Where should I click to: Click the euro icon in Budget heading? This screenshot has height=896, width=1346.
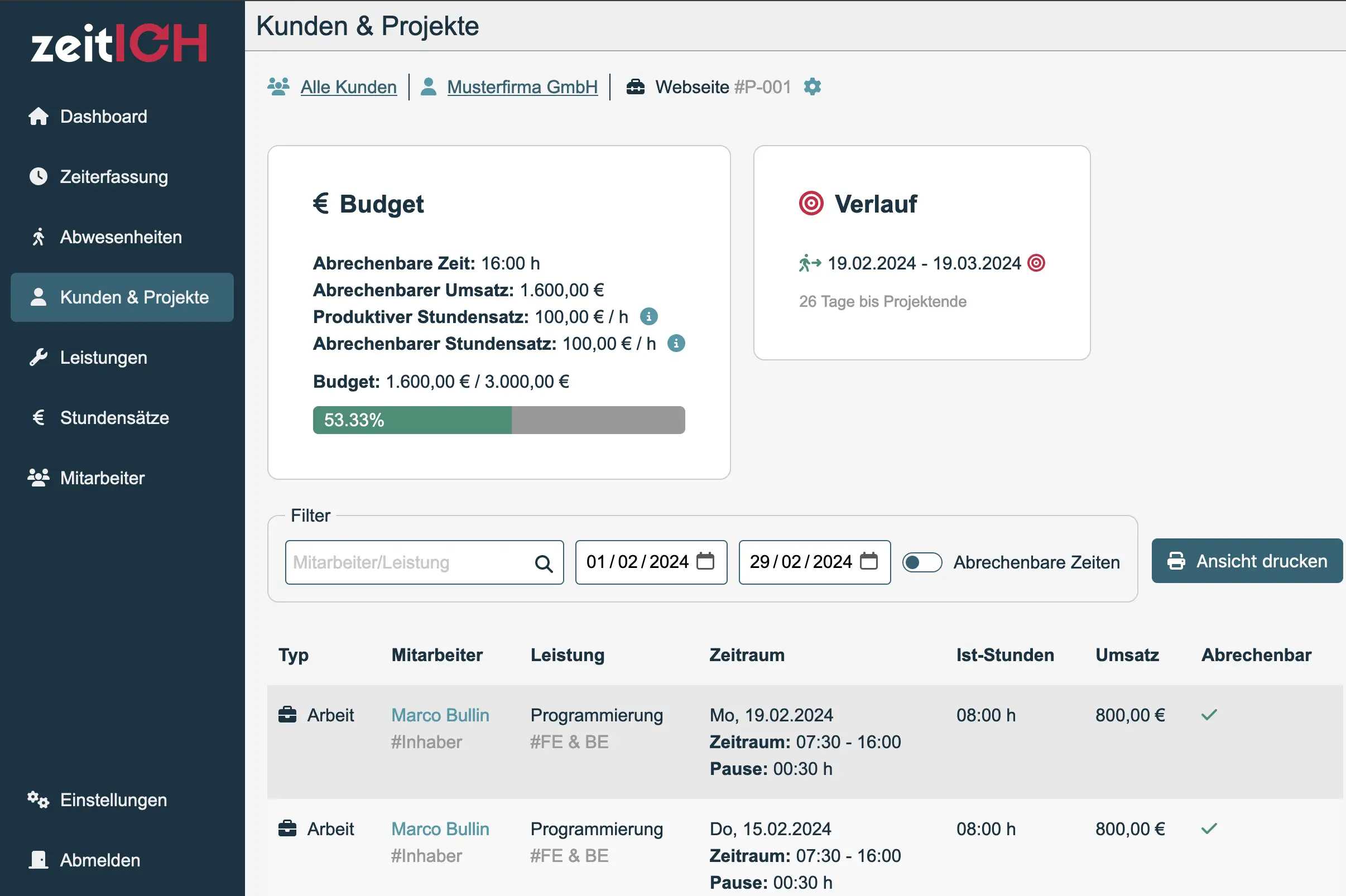point(321,204)
